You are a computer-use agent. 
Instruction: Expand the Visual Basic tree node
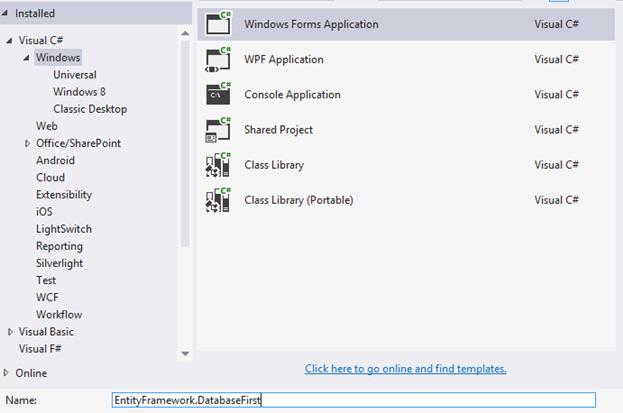[10, 332]
